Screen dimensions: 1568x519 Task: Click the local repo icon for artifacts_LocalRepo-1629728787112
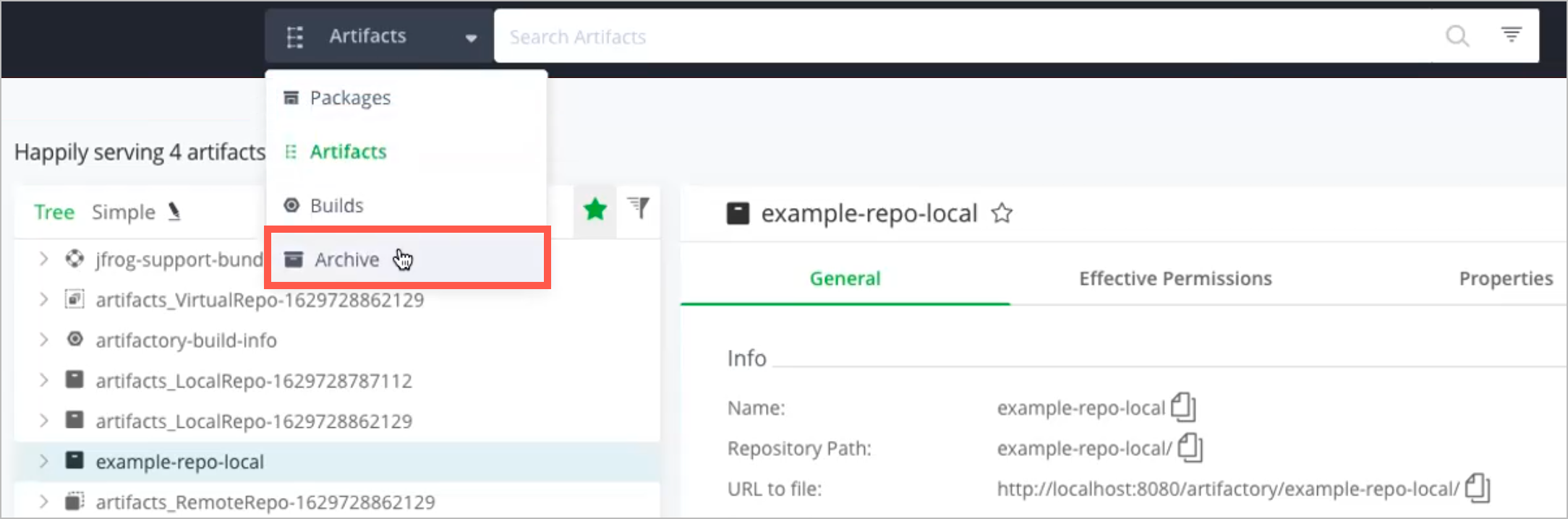(74, 379)
